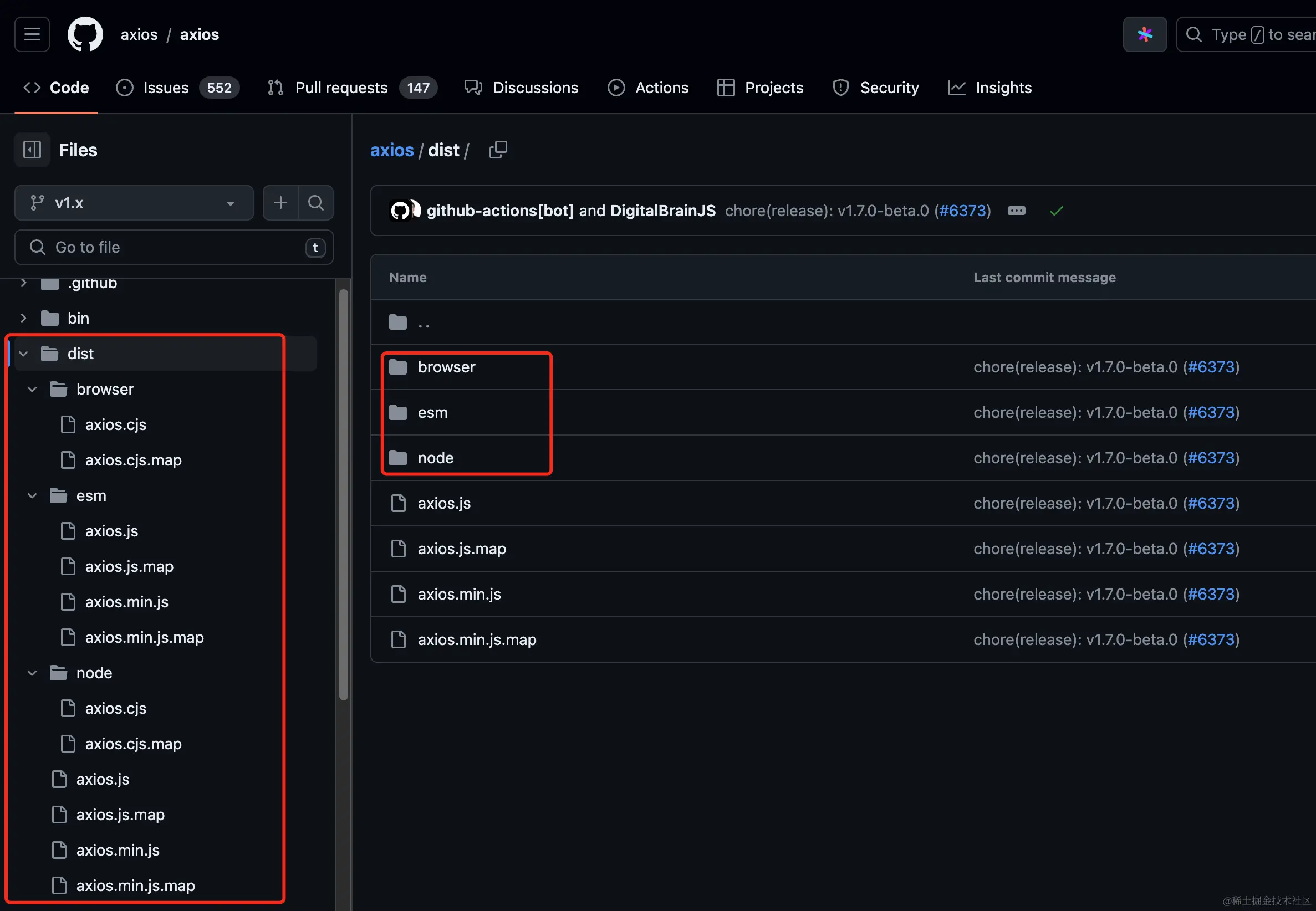Open the hamburger navigation menu
1316x911 pixels.
(32, 34)
